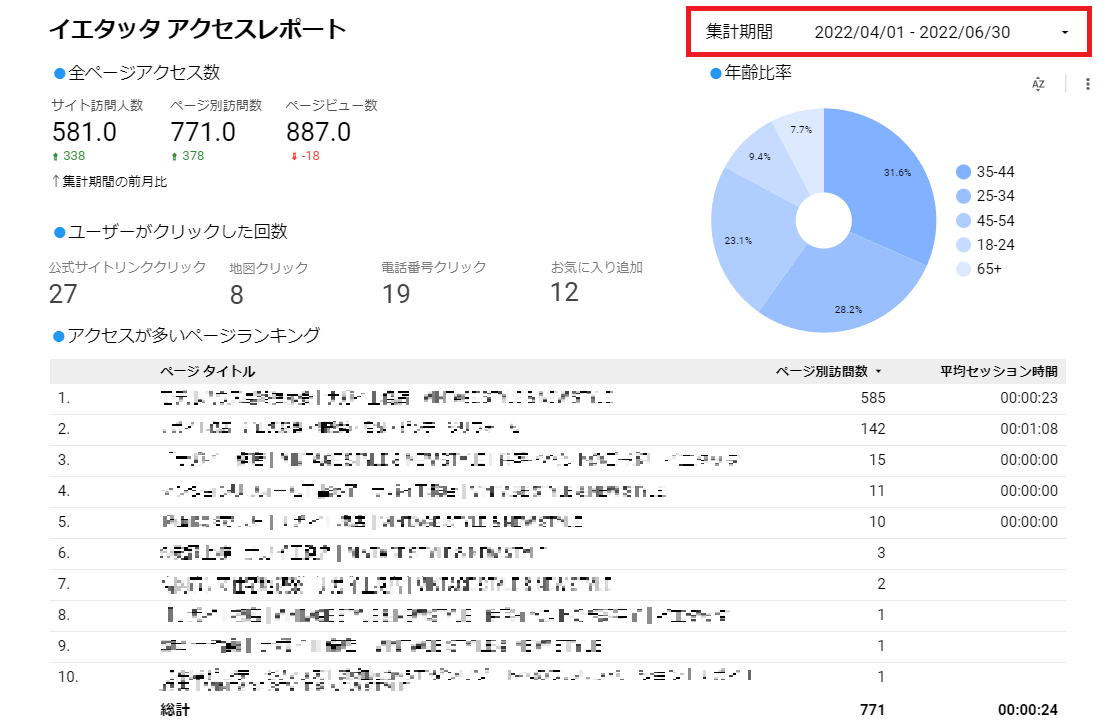
Task: Click the 2022/04/01 - 2022/06/30 date text
Action: click(912, 32)
